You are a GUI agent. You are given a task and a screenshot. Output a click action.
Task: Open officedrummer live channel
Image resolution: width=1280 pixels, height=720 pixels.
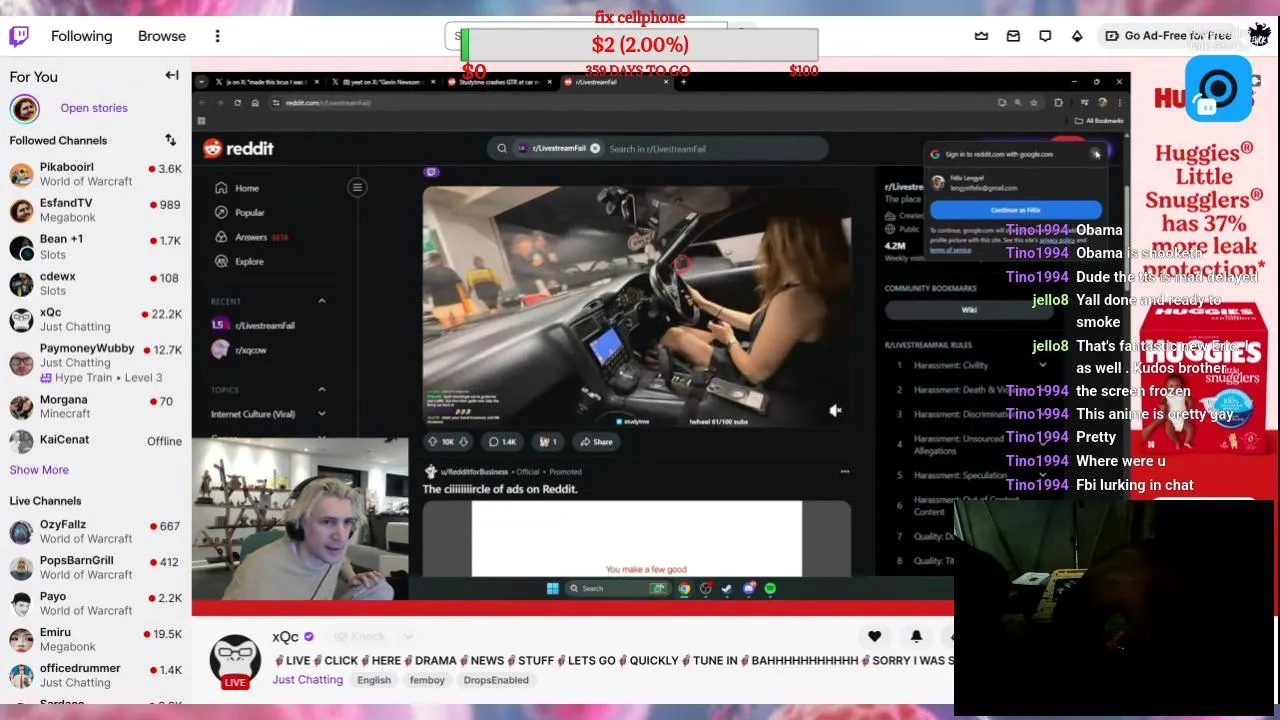coord(95,675)
